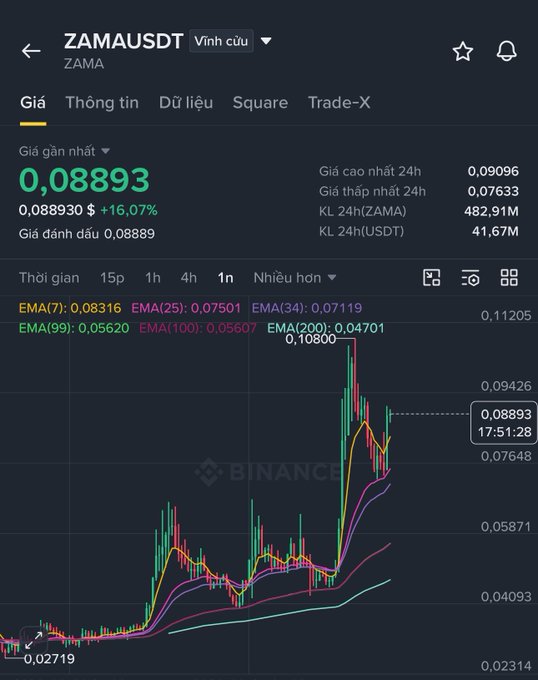Screen dimensions: 538x680
Task: Tap 24h high value 0,09096
Action: (x=493, y=171)
